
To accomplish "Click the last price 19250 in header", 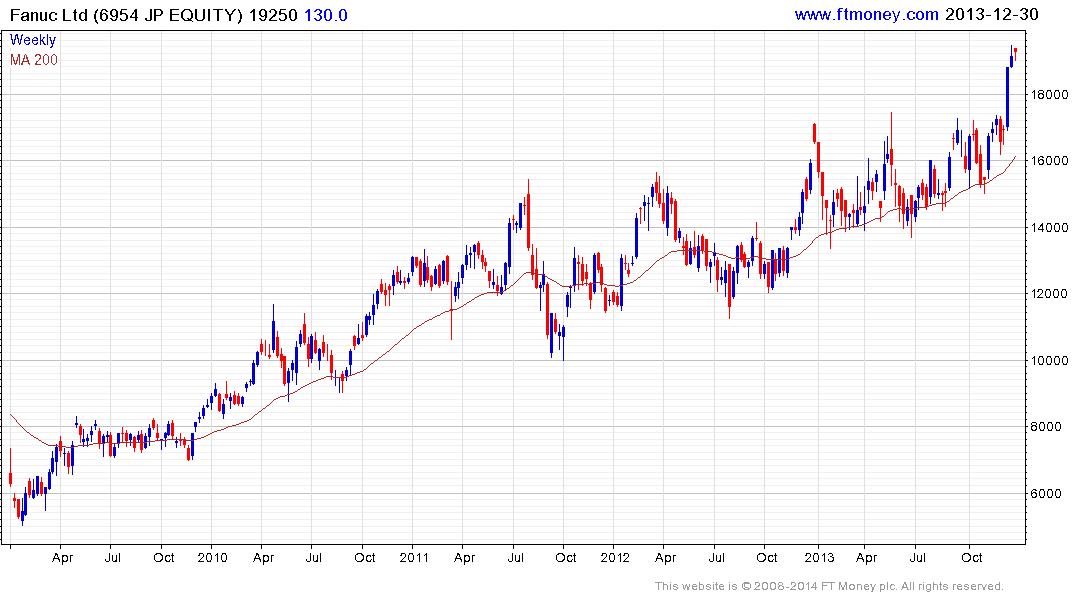I will (273, 15).
